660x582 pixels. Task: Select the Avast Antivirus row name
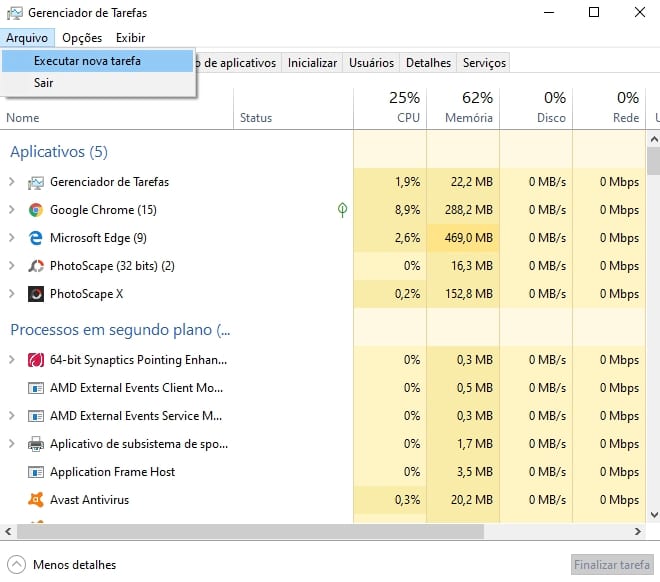tap(89, 500)
